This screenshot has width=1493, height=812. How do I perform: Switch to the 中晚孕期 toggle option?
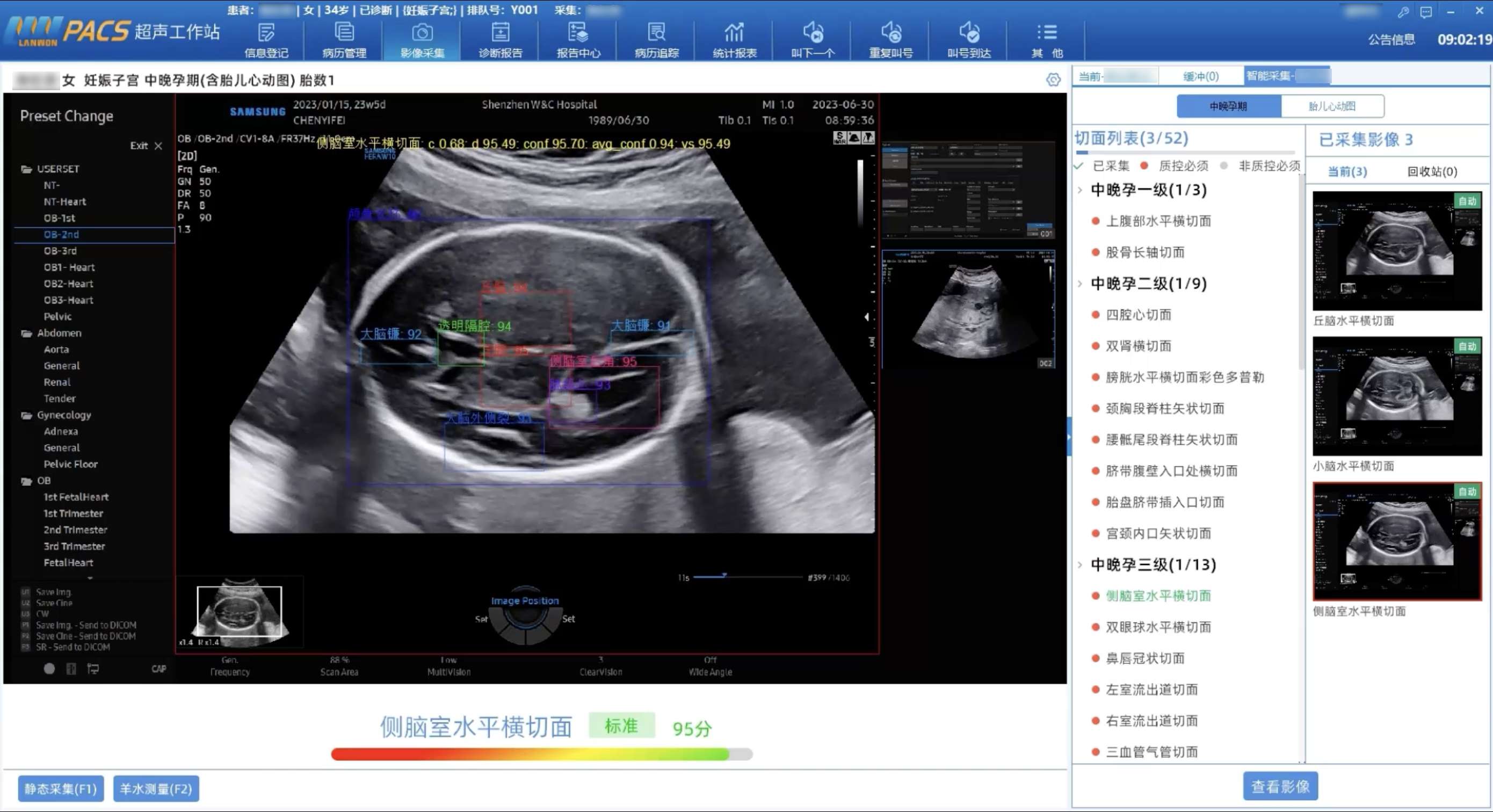[1228, 106]
